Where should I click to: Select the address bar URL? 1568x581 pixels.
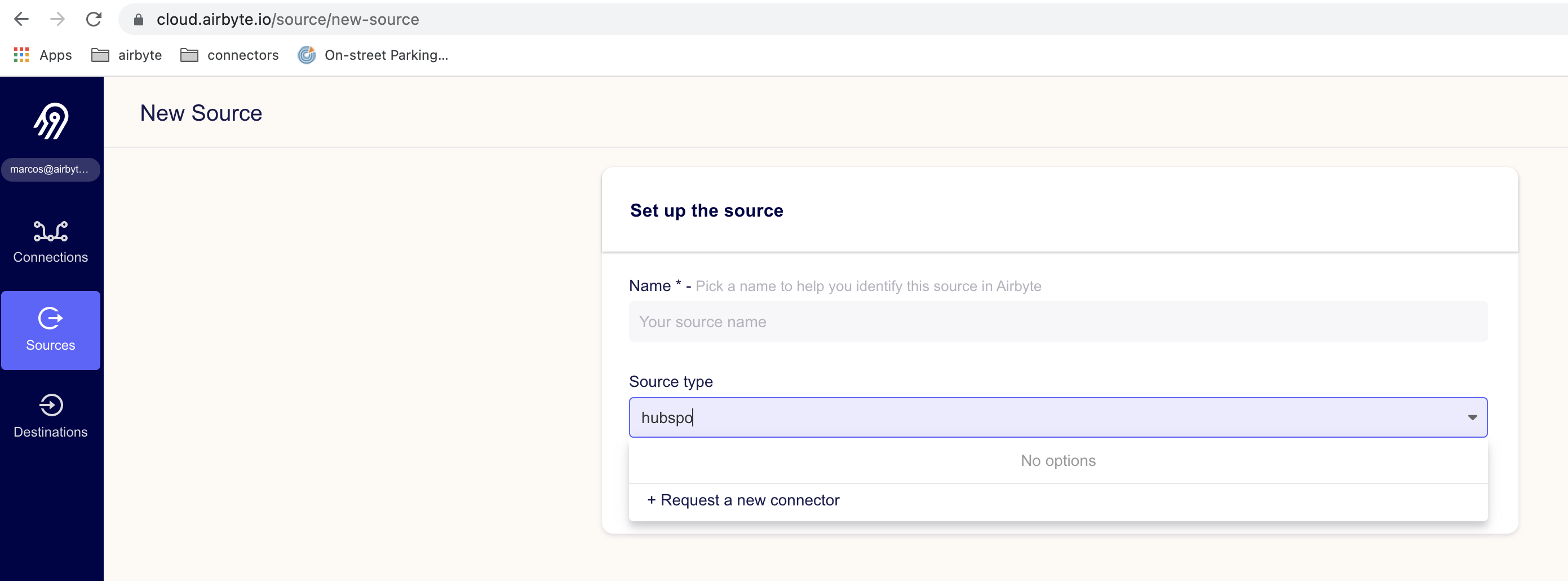(x=288, y=20)
